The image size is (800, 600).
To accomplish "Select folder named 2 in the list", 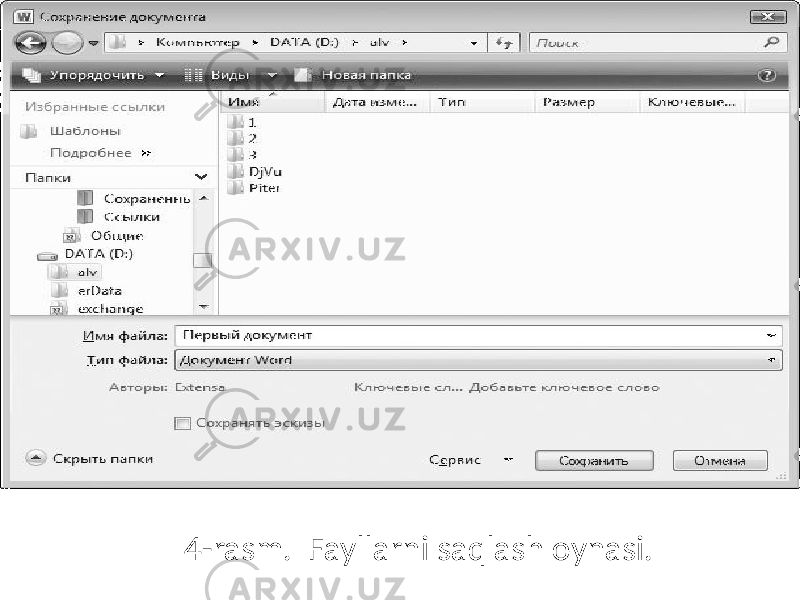I will tap(242, 138).
